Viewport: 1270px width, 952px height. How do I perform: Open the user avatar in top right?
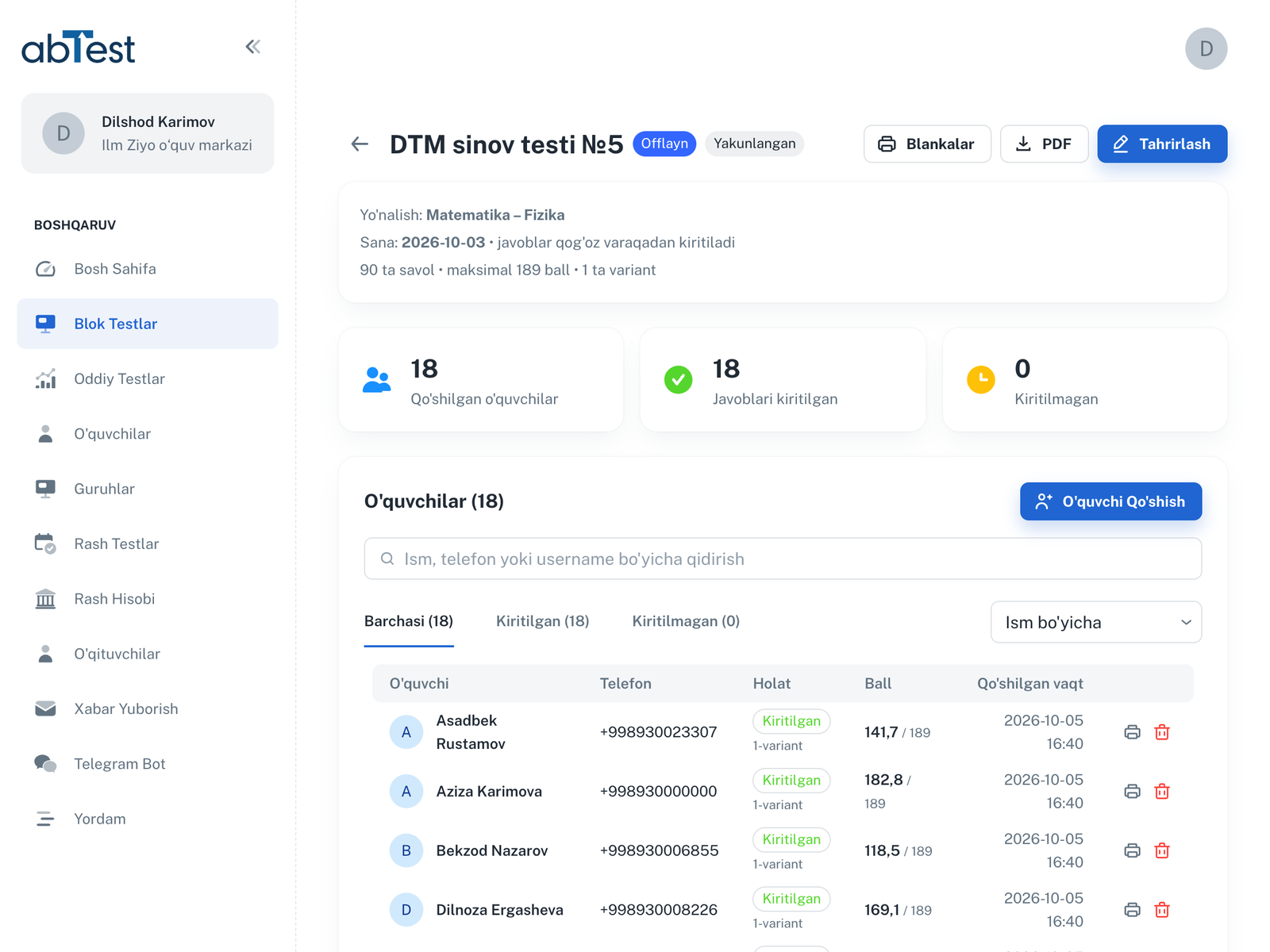[1206, 48]
